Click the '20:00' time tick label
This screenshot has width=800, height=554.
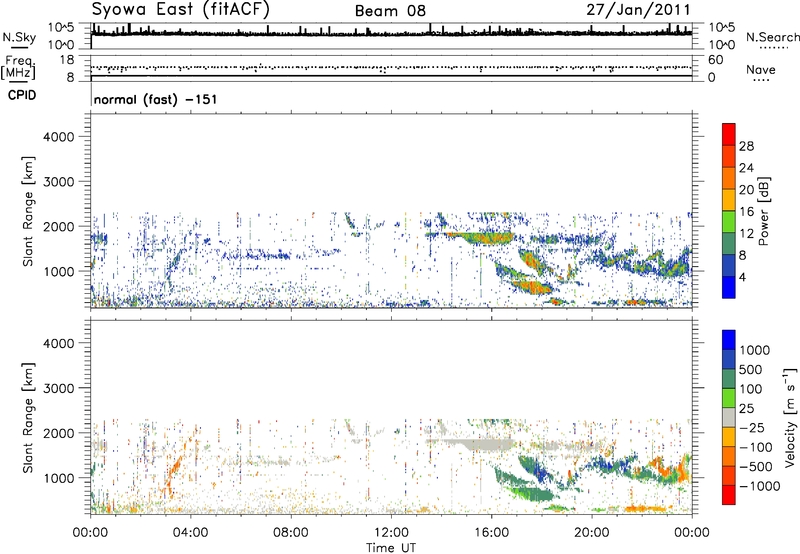pyautogui.click(x=592, y=533)
